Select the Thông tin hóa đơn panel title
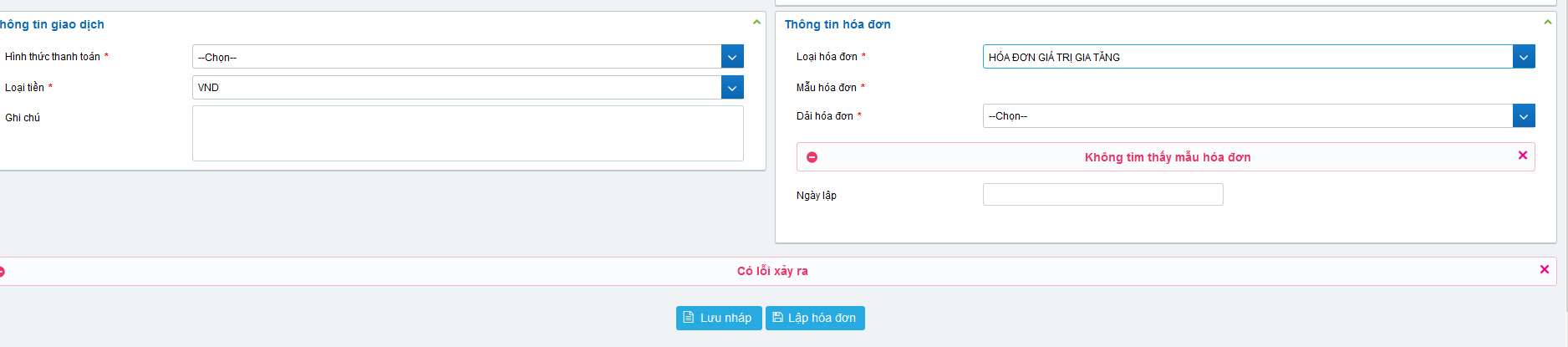This screenshot has height=347, width=1568. coord(837,24)
